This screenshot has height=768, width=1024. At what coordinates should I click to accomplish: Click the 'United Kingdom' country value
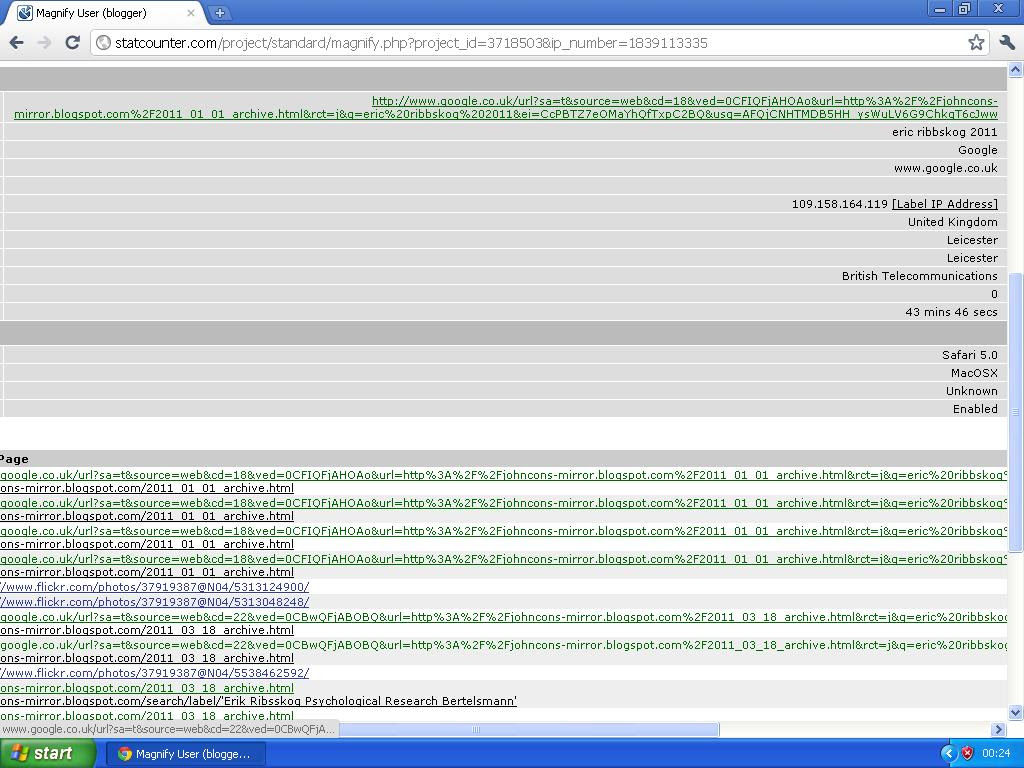(x=952, y=222)
